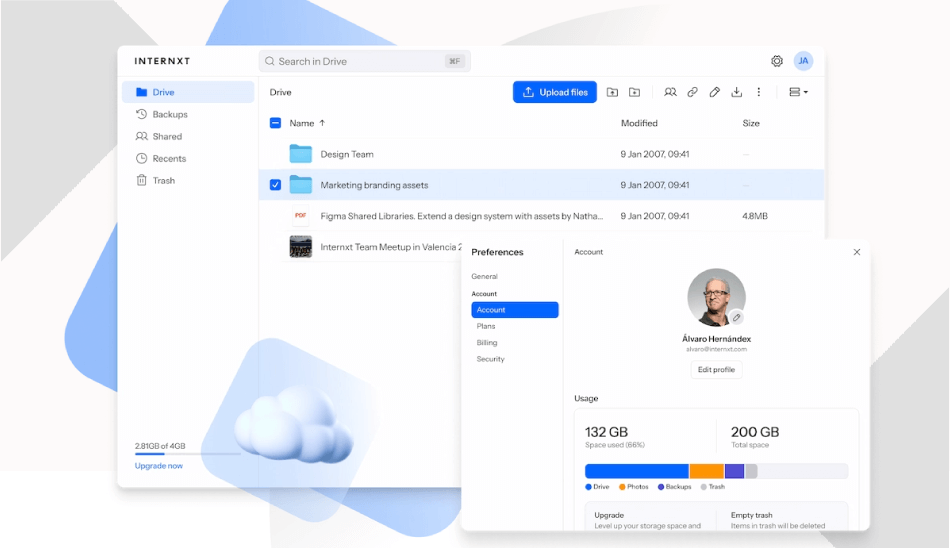This screenshot has height=548, width=950.
Task: Open the settings gear icon
Action: (x=777, y=61)
